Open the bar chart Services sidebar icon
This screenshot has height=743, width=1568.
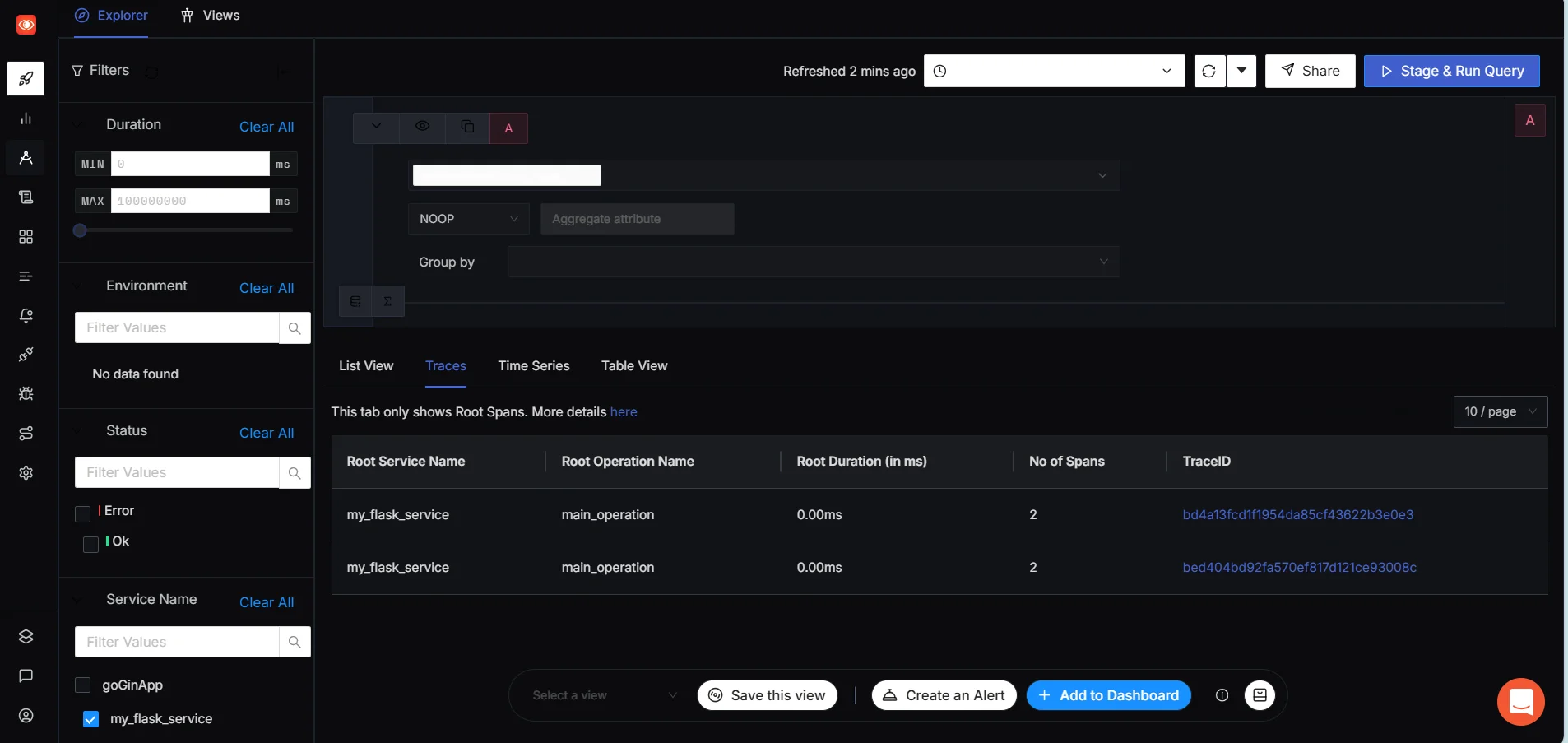[26, 118]
